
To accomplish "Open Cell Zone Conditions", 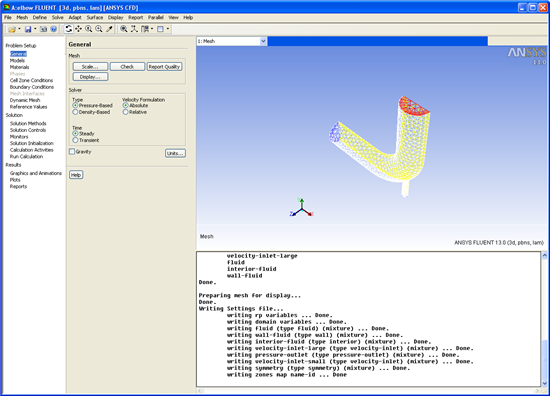I will (31, 80).
